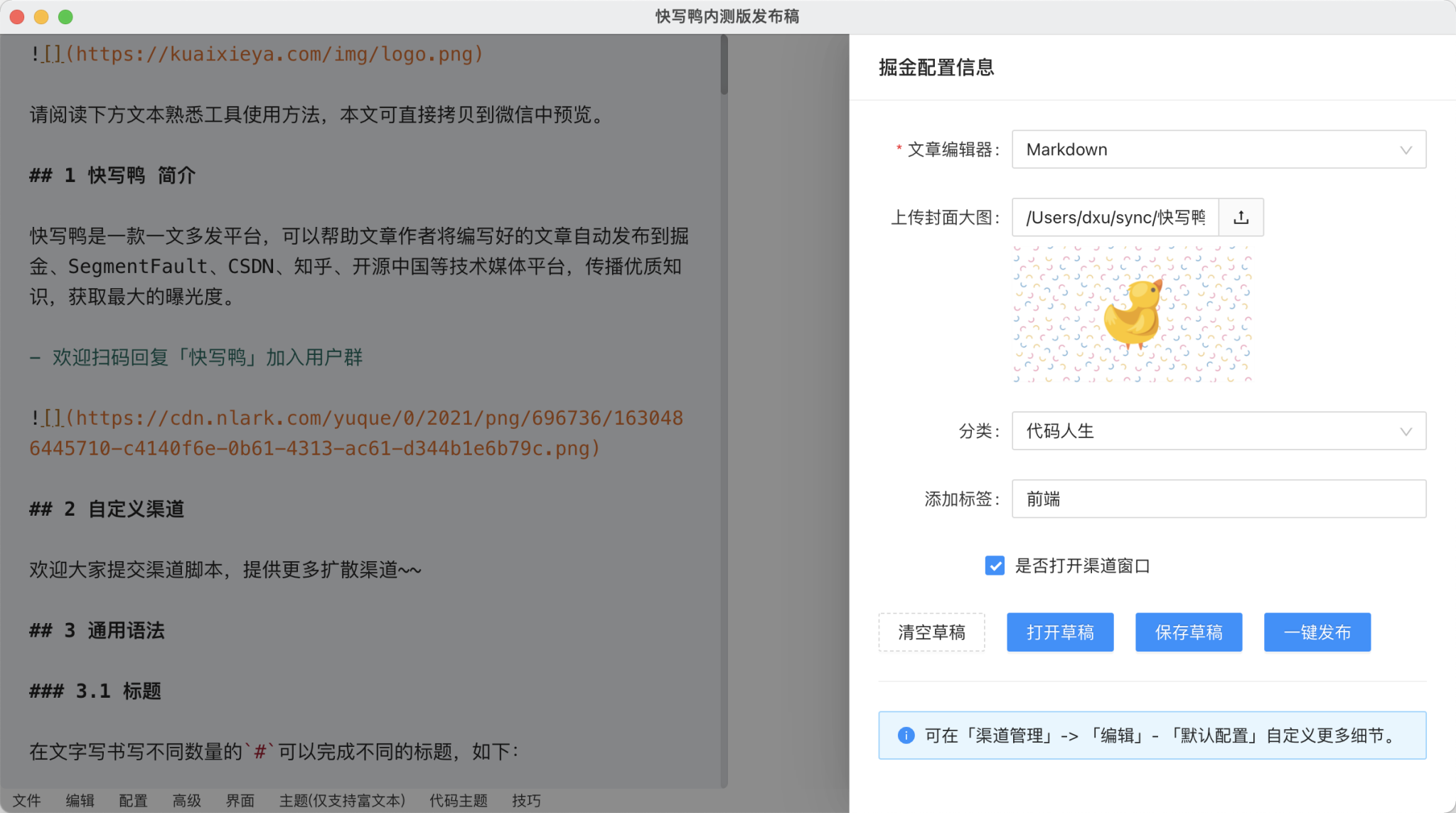Open the 主题(仅支持富文本) menu

[x=341, y=800]
